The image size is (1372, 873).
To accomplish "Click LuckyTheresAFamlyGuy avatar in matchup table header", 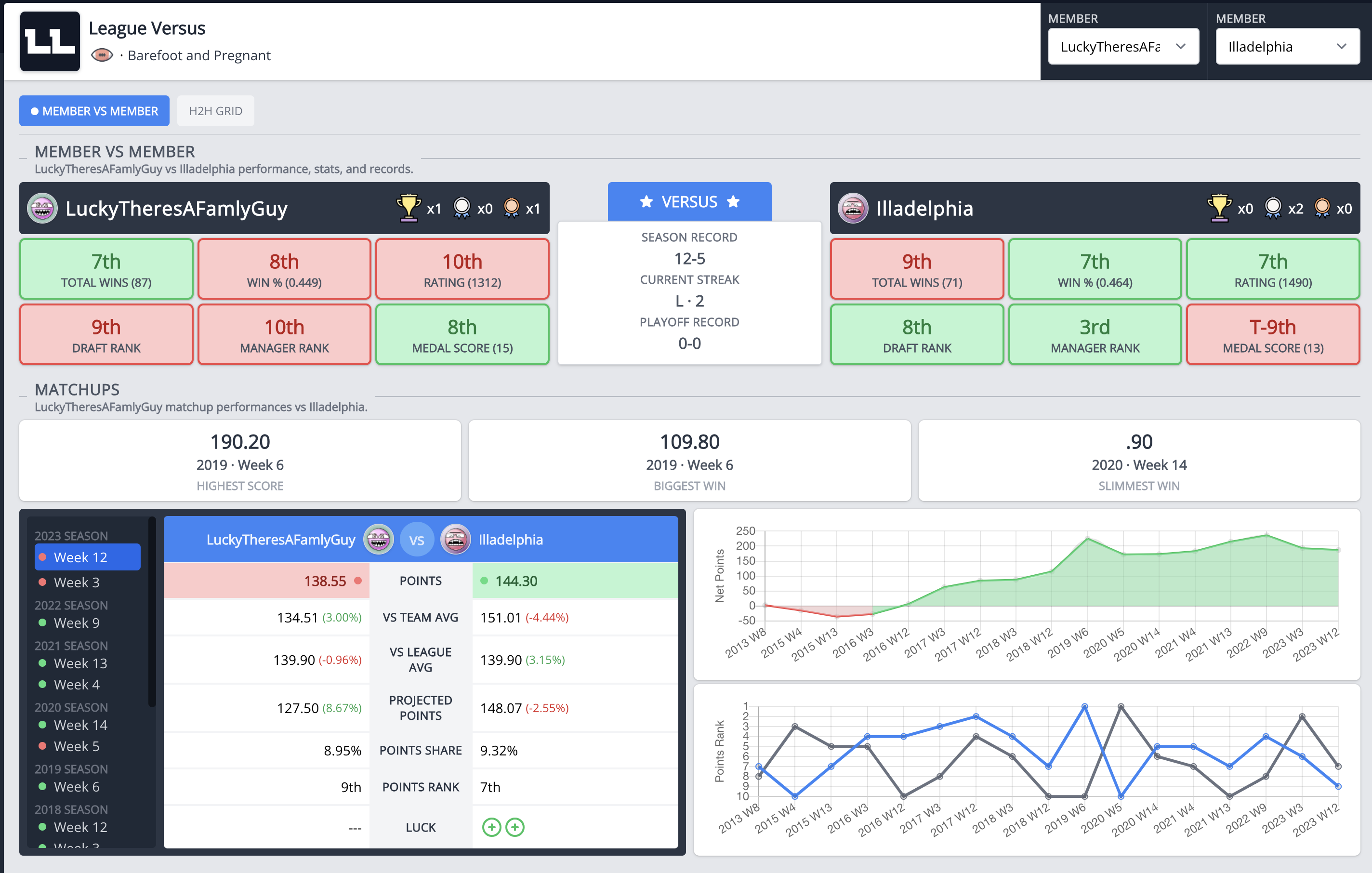I will click(379, 539).
